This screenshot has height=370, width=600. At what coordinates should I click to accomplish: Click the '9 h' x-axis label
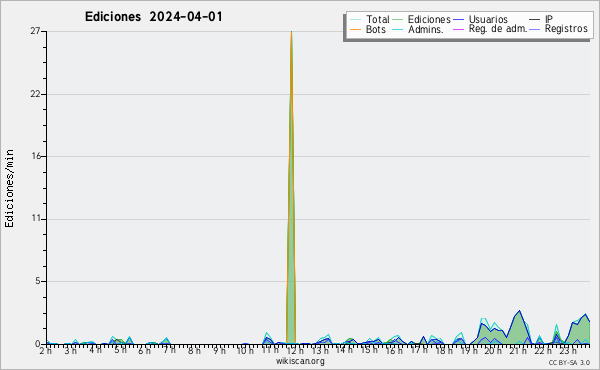point(219,350)
